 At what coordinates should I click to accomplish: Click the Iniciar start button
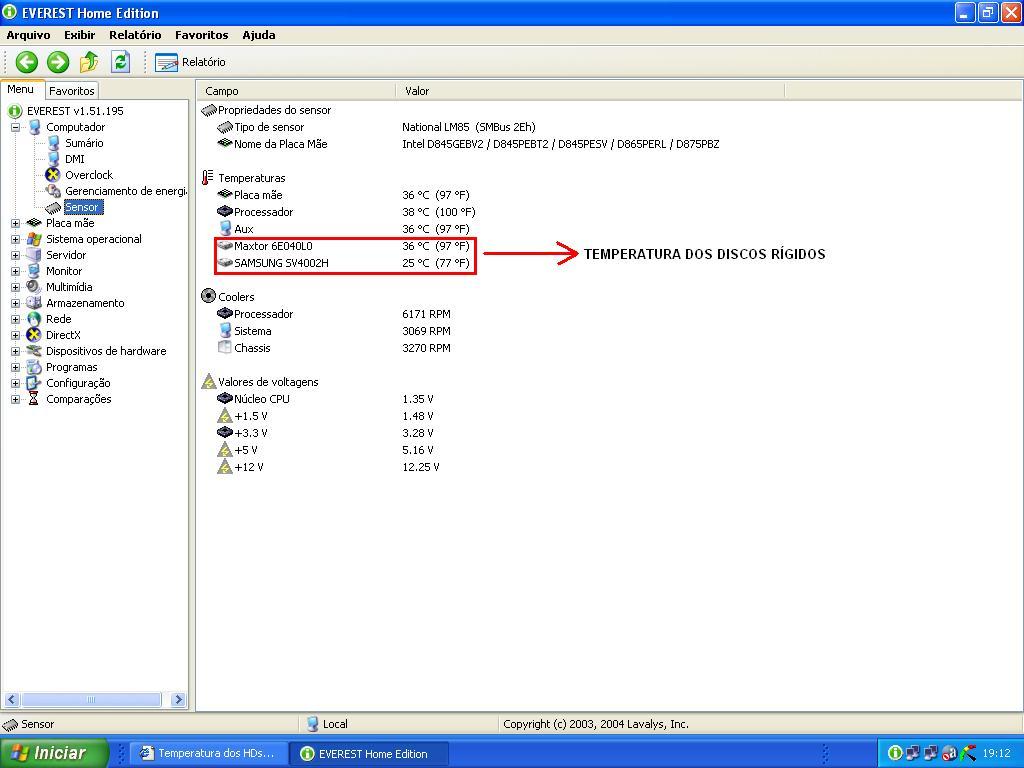click(54, 753)
